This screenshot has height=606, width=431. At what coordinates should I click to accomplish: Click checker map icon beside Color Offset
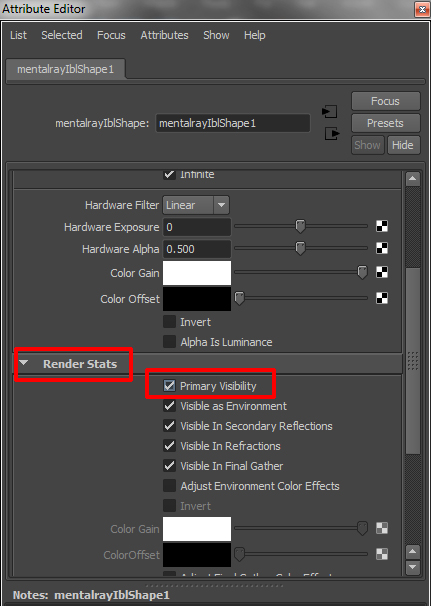pyautogui.click(x=382, y=298)
